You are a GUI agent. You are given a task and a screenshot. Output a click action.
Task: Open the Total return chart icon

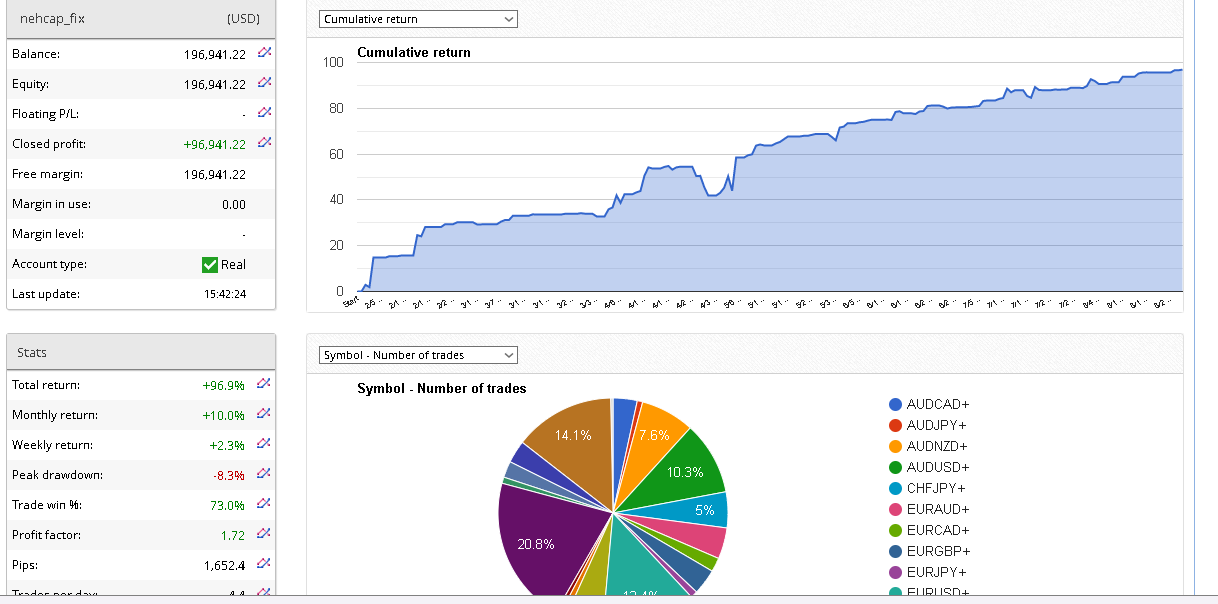264,384
